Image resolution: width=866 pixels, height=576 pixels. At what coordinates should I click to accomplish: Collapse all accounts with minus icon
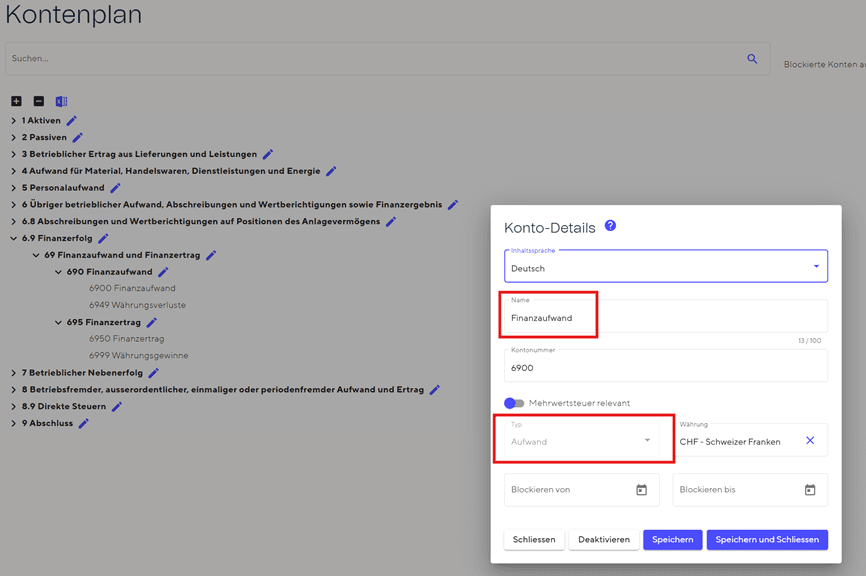(x=38, y=102)
